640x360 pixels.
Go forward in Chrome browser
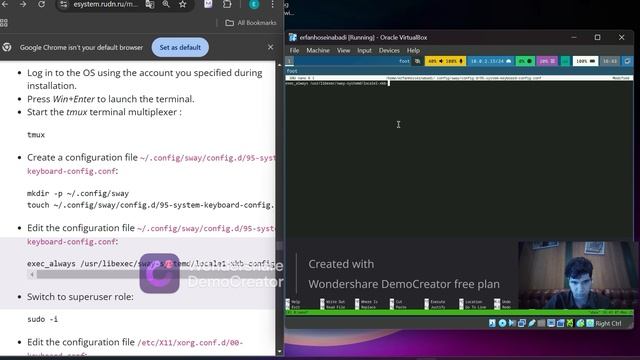pos(23,4)
